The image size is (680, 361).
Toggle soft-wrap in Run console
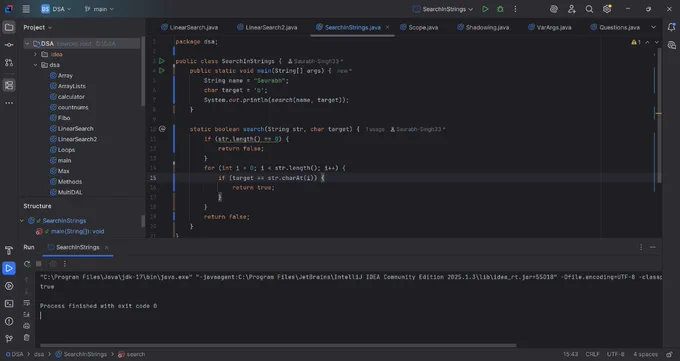[x=26, y=303]
